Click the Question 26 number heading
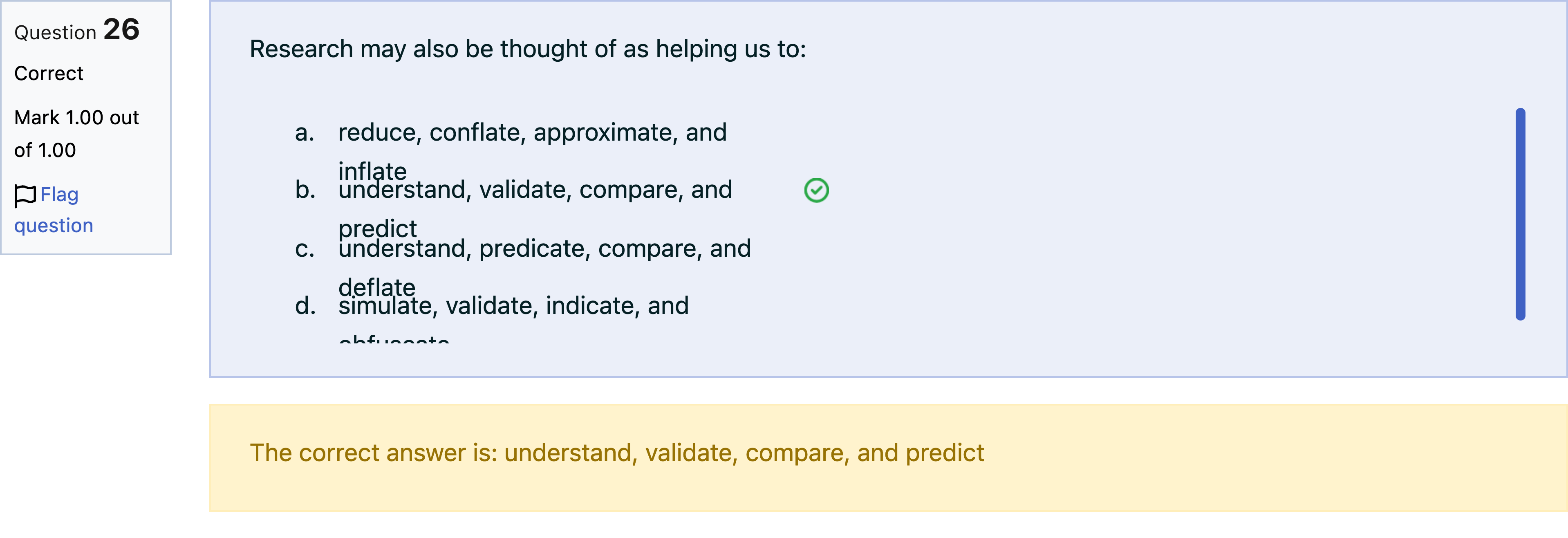Image resolution: width=1568 pixels, height=538 pixels. pyautogui.click(x=77, y=30)
